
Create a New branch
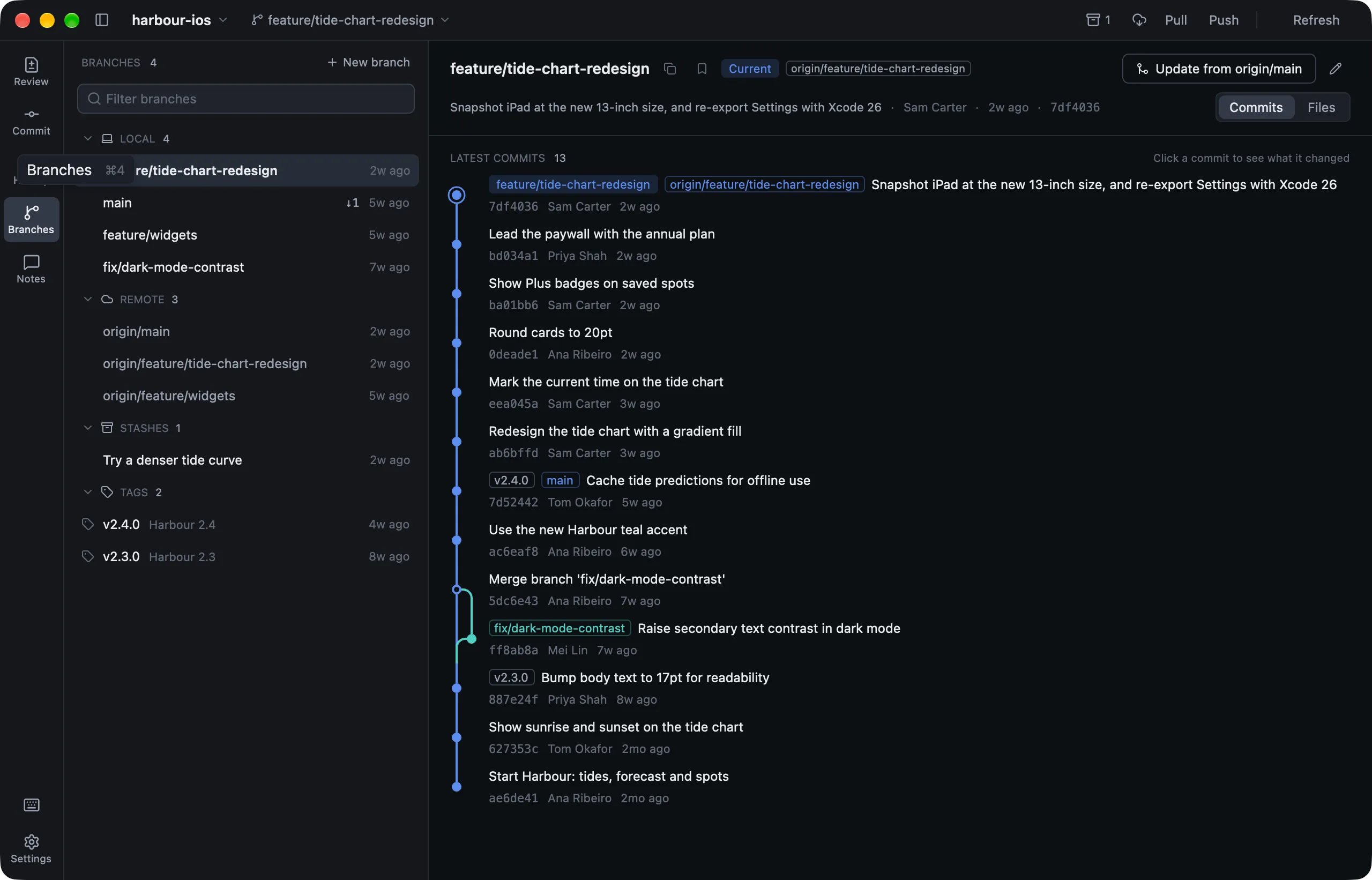click(369, 62)
